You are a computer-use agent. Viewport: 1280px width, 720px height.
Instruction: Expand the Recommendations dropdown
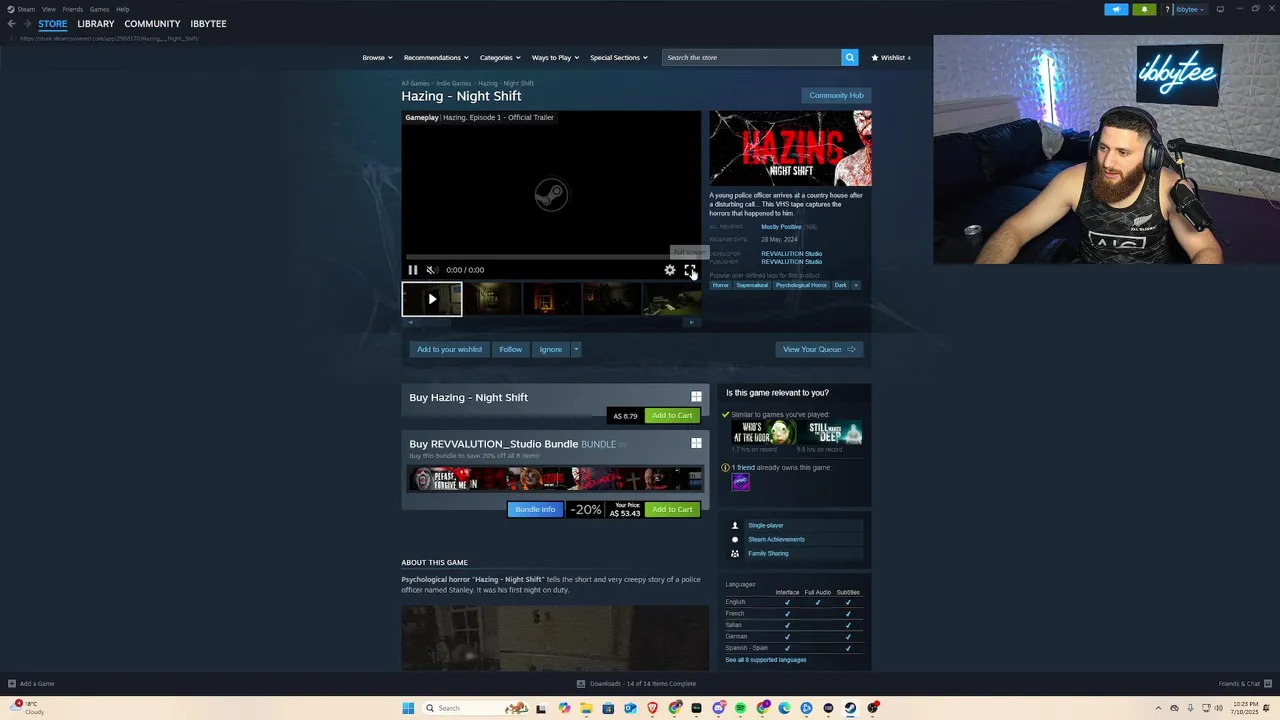[436, 57]
